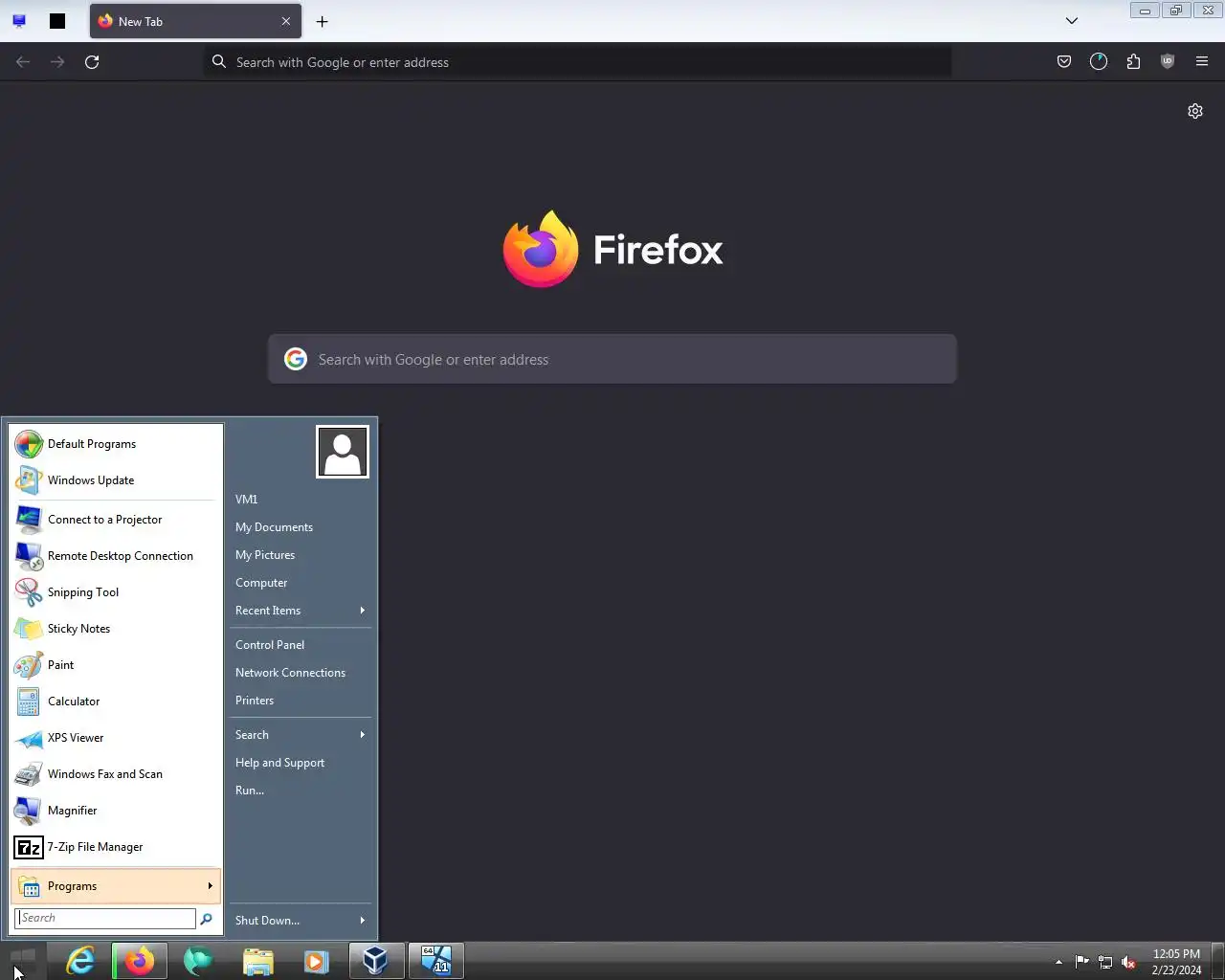Open the Snipping Tool
This screenshot has width=1225, height=980.
pos(117,592)
